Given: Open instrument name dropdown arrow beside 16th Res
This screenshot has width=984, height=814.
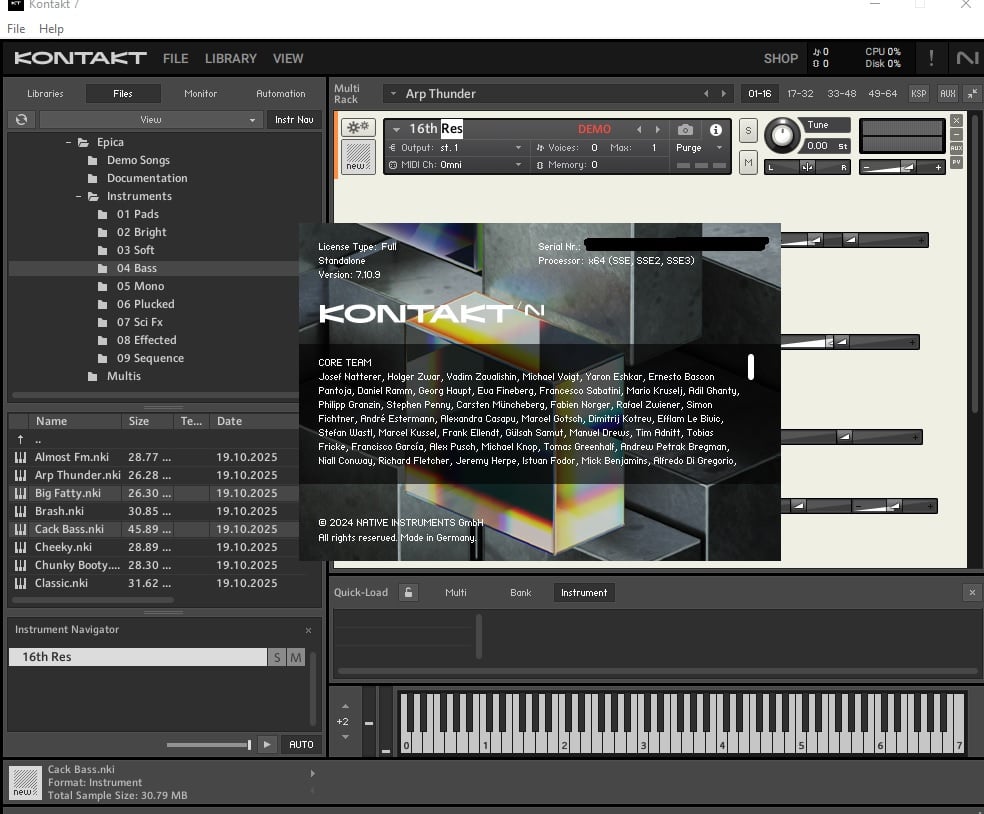Looking at the screenshot, I should click(397, 129).
